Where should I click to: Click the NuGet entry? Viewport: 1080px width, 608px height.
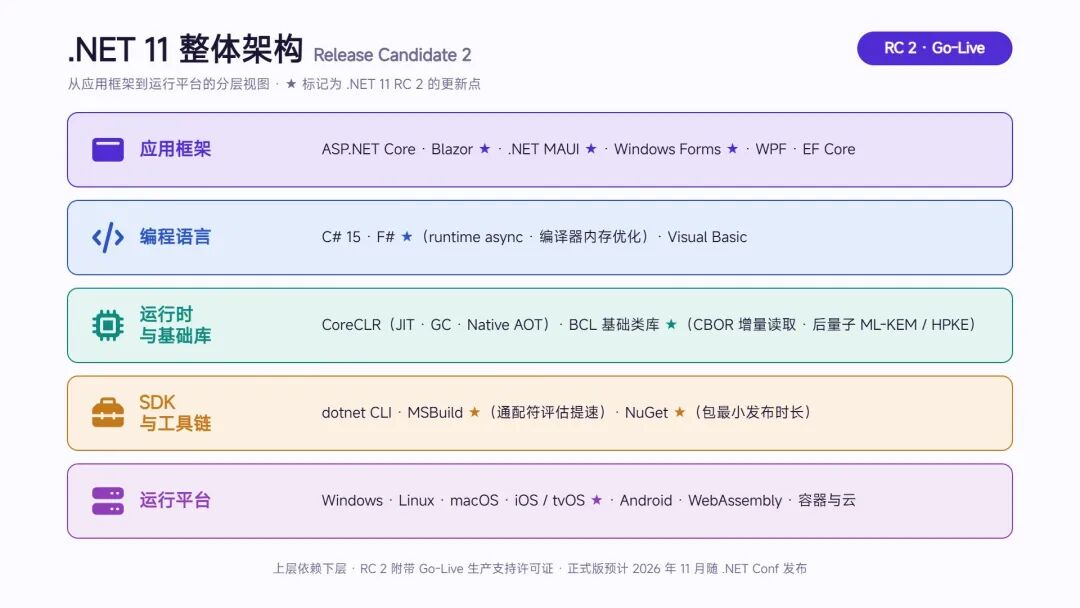point(646,412)
